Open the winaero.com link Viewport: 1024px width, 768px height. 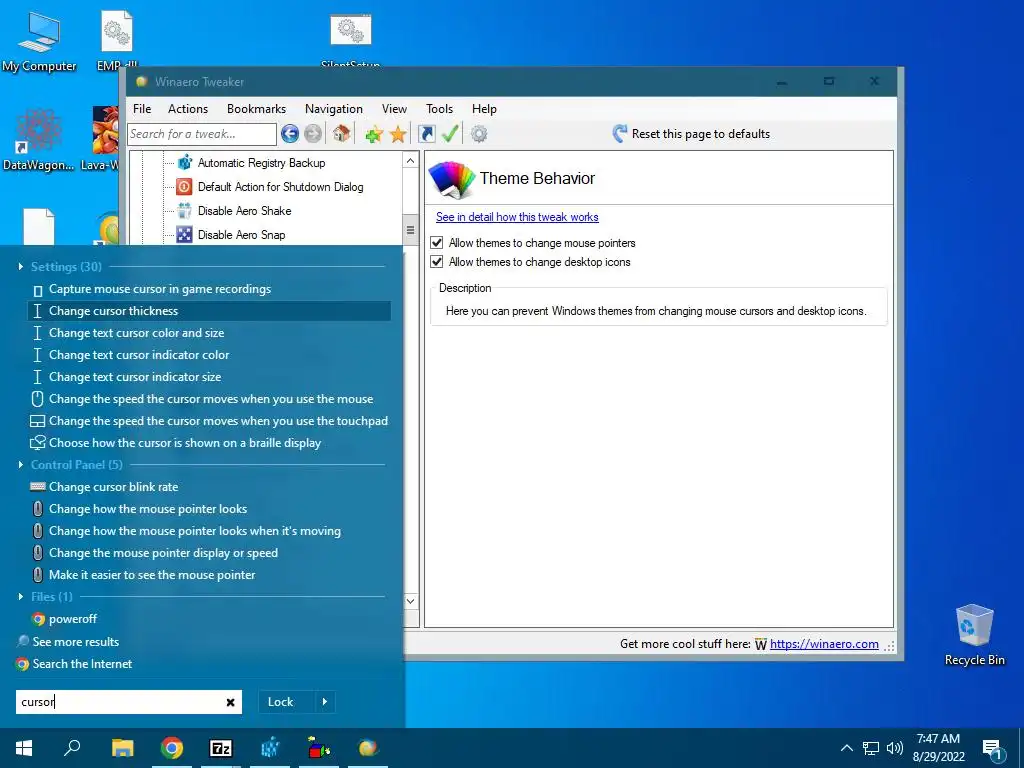[x=824, y=644]
